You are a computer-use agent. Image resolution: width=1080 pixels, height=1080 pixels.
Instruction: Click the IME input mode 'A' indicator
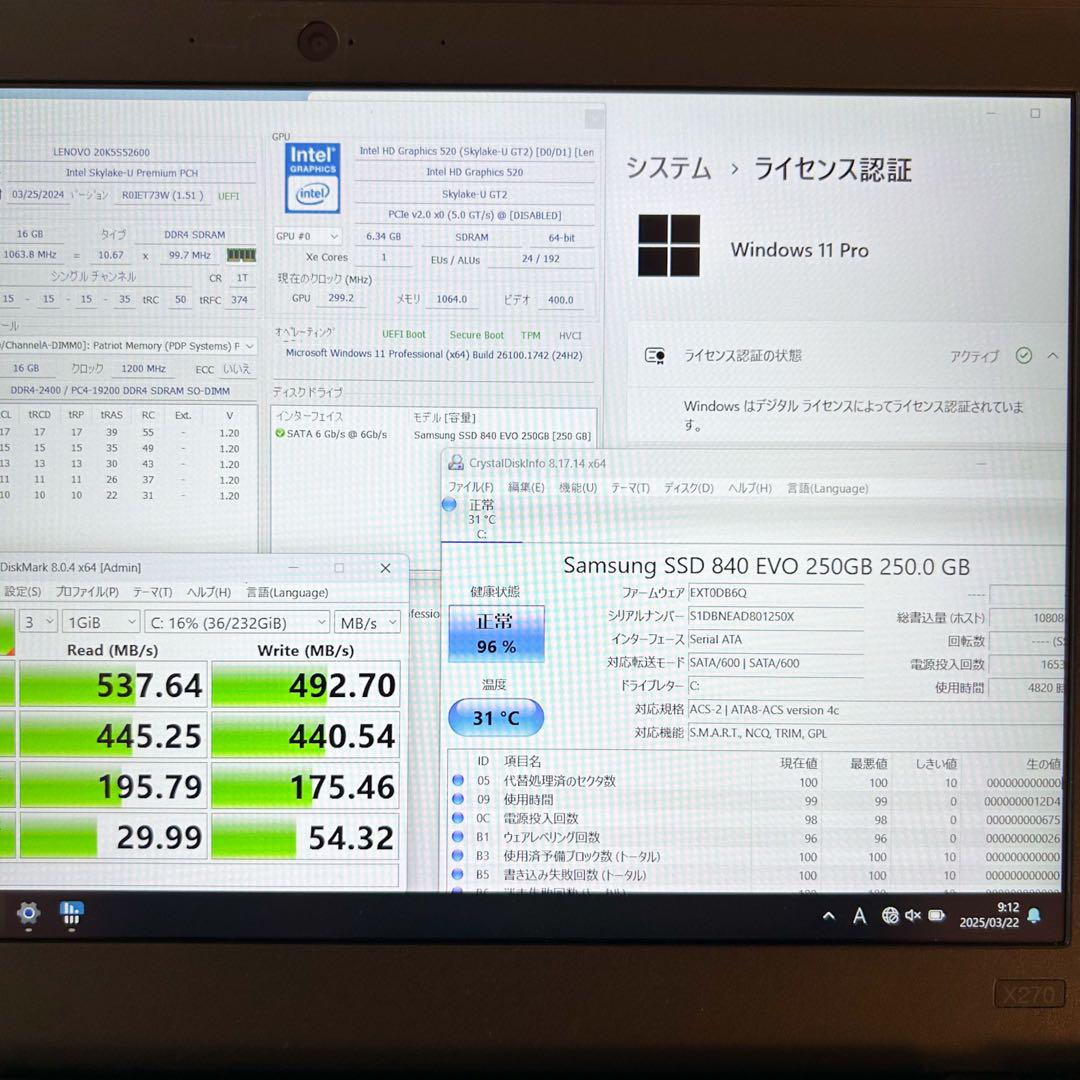point(859,916)
